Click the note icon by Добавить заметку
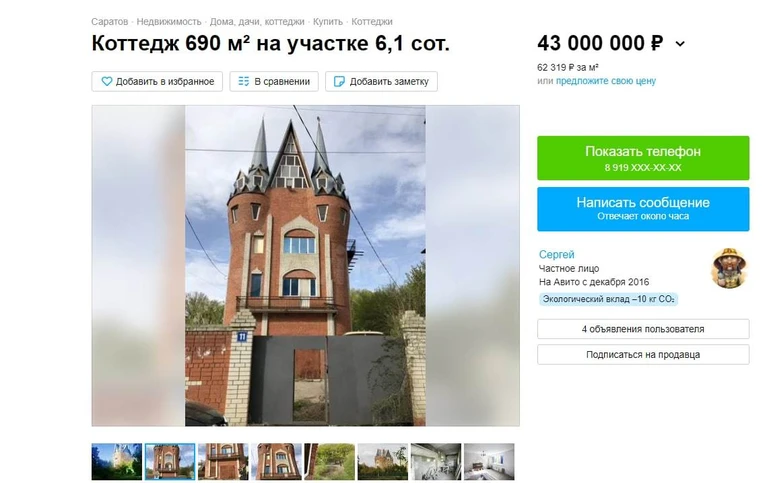The image size is (767, 483). pos(338,82)
